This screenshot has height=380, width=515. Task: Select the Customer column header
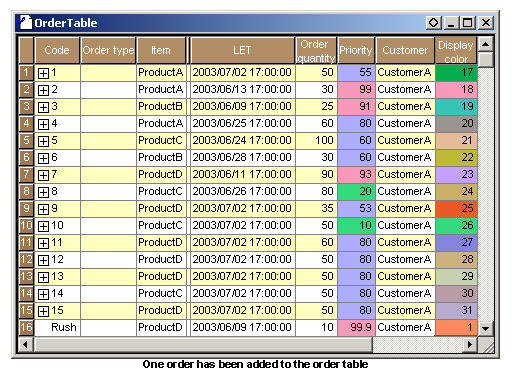tap(405, 50)
